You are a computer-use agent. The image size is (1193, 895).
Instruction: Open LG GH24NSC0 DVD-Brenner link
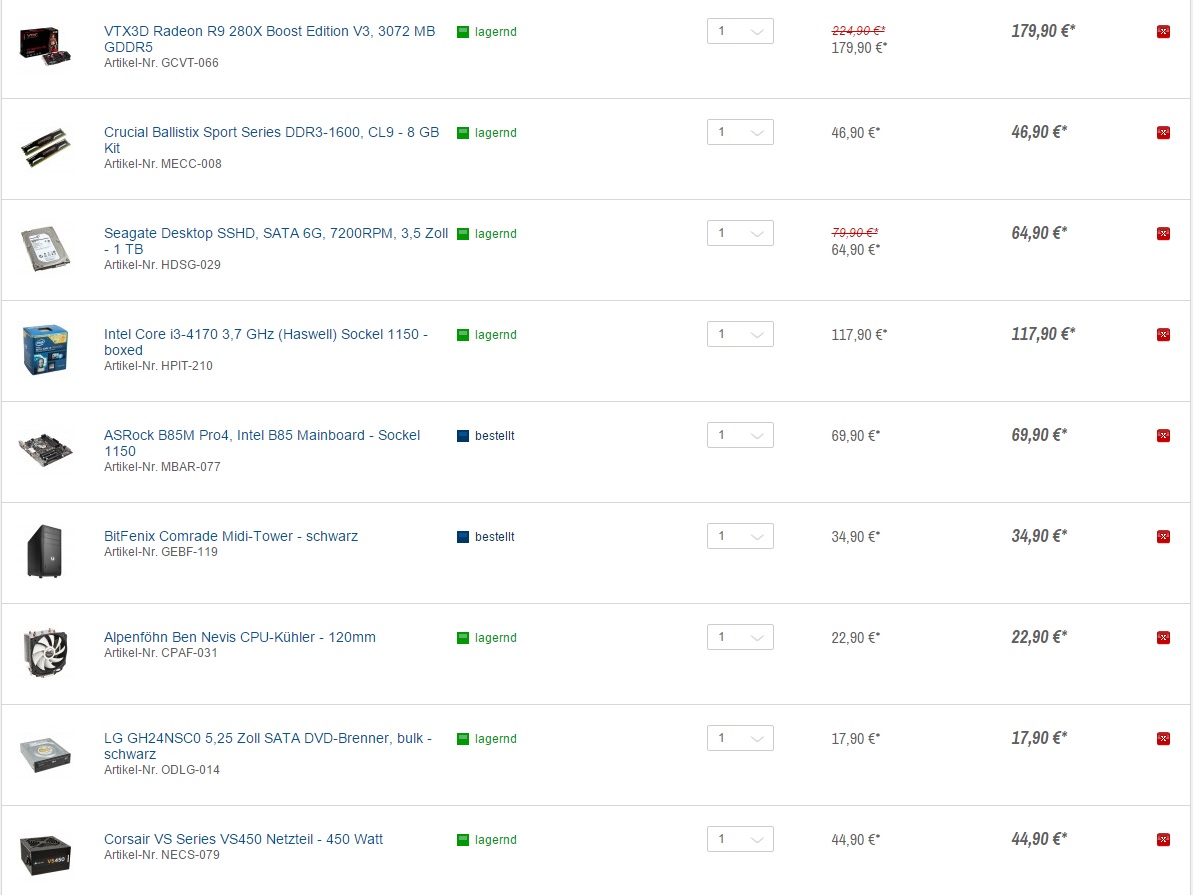tap(268, 746)
